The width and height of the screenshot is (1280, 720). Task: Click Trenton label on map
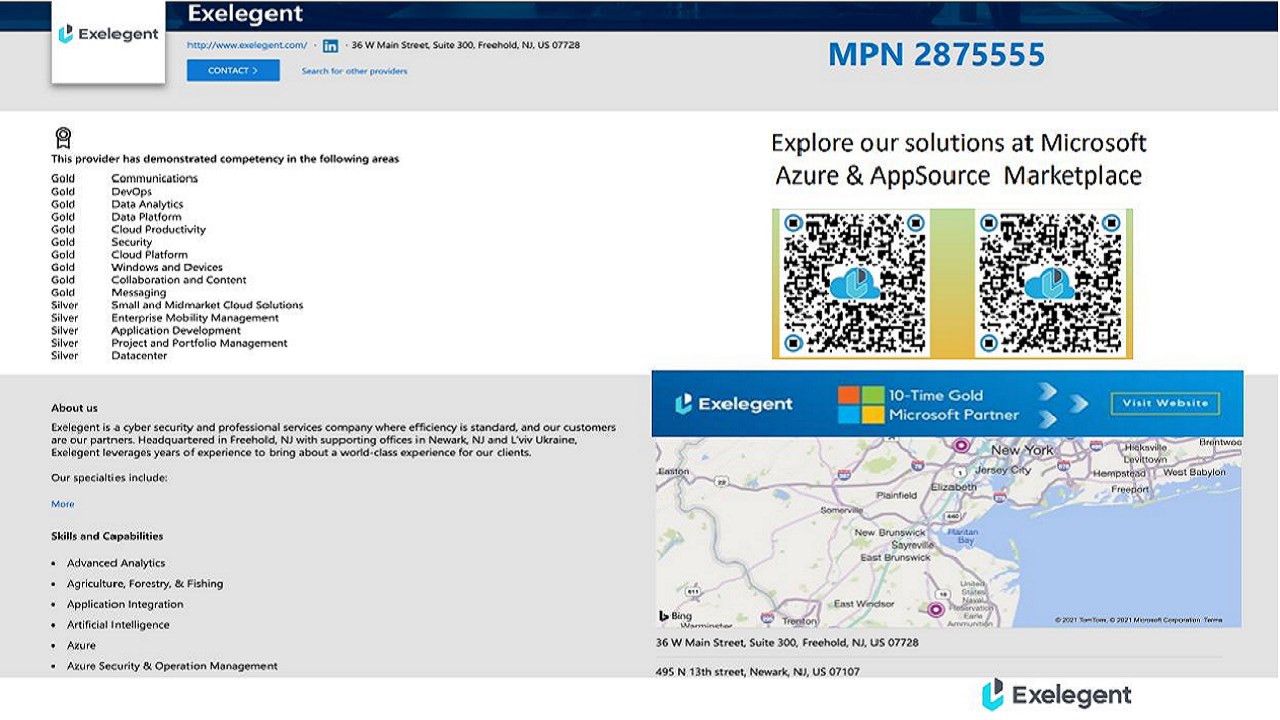coord(800,621)
